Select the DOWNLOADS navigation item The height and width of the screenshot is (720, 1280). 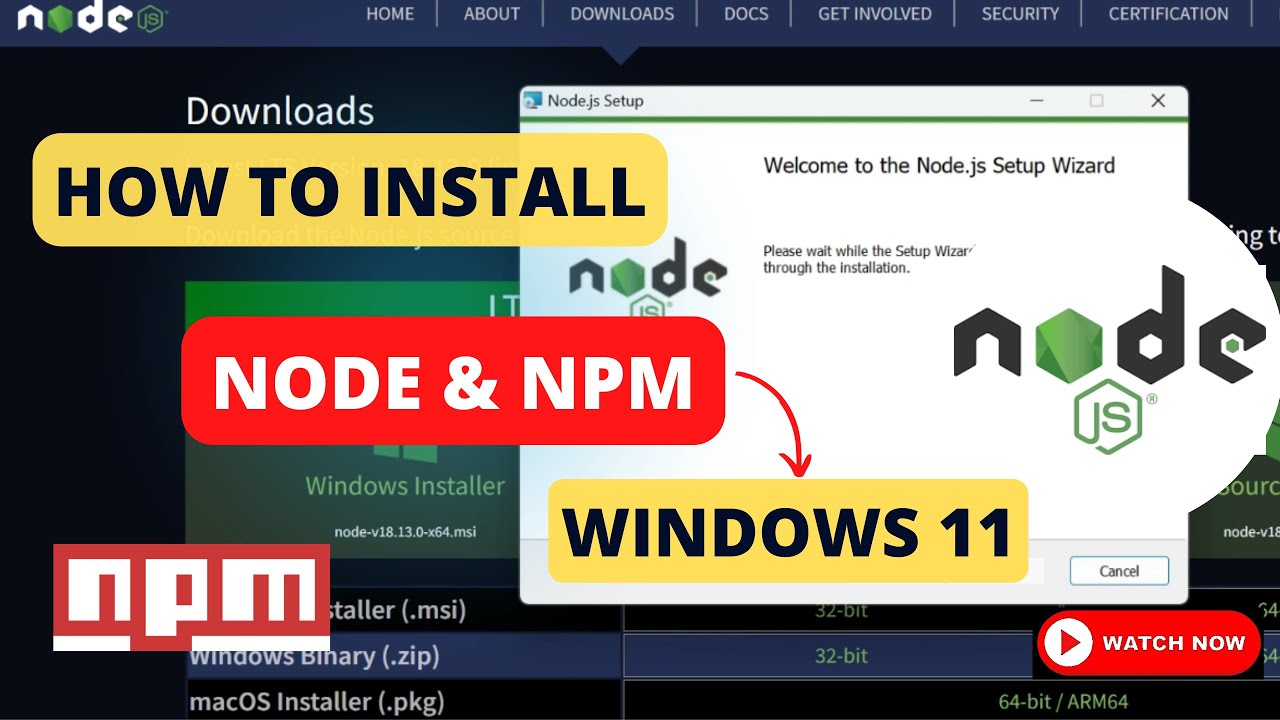[622, 14]
